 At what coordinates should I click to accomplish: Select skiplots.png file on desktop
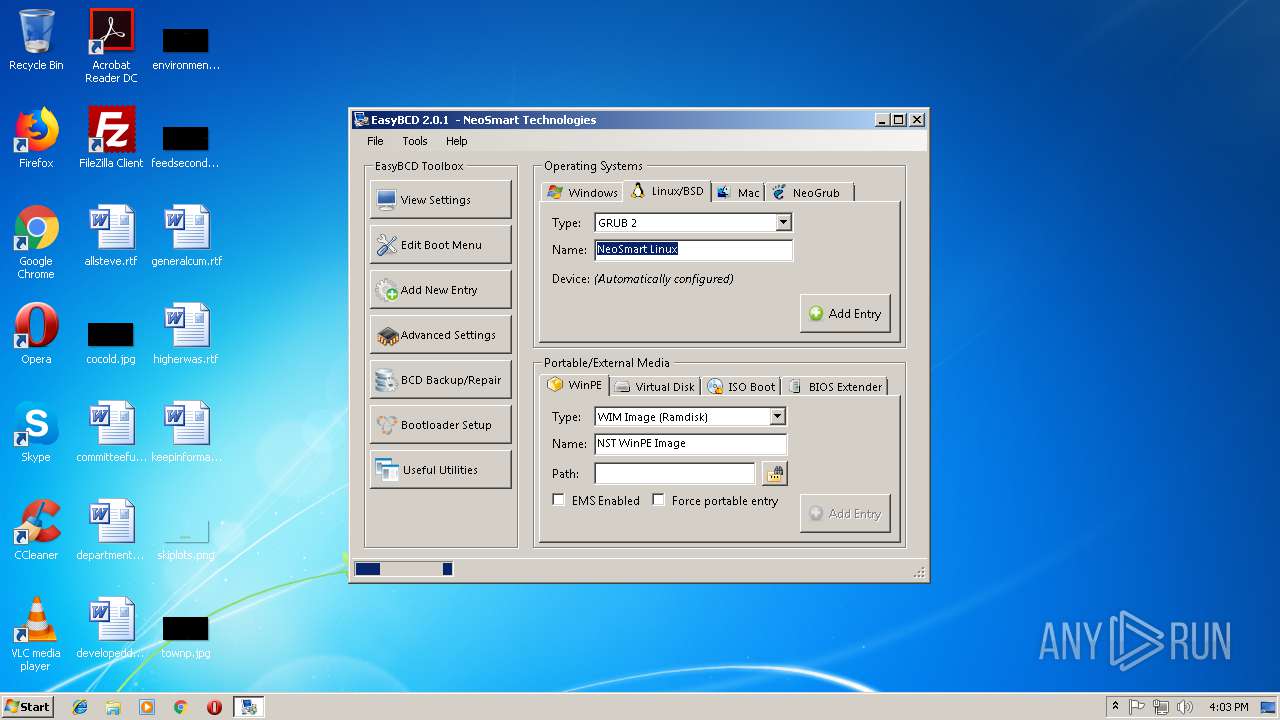186,540
